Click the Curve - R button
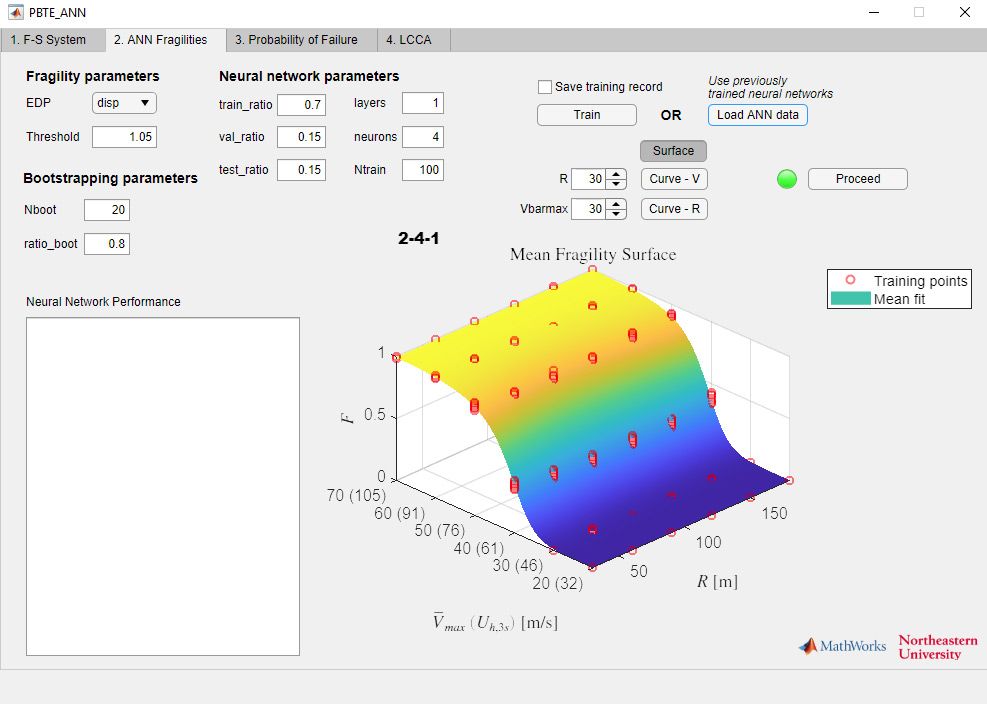This screenshot has height=704, width=987. pos(672,208)
